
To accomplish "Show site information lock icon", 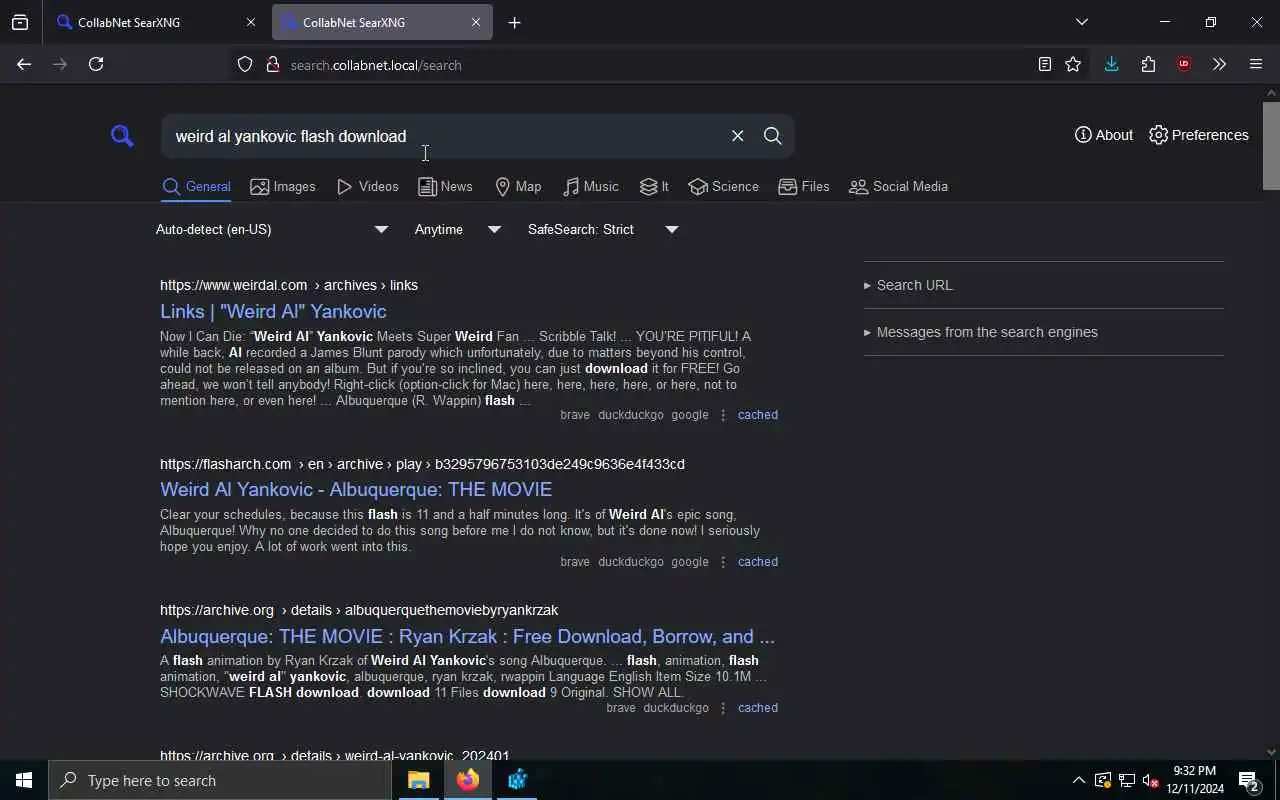I will [272, 64].
